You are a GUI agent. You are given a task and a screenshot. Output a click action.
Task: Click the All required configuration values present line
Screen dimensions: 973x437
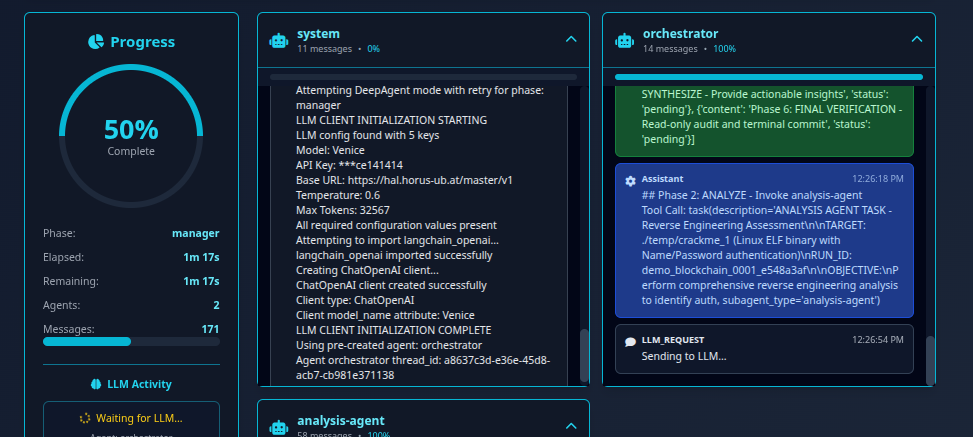coord(396,225)
